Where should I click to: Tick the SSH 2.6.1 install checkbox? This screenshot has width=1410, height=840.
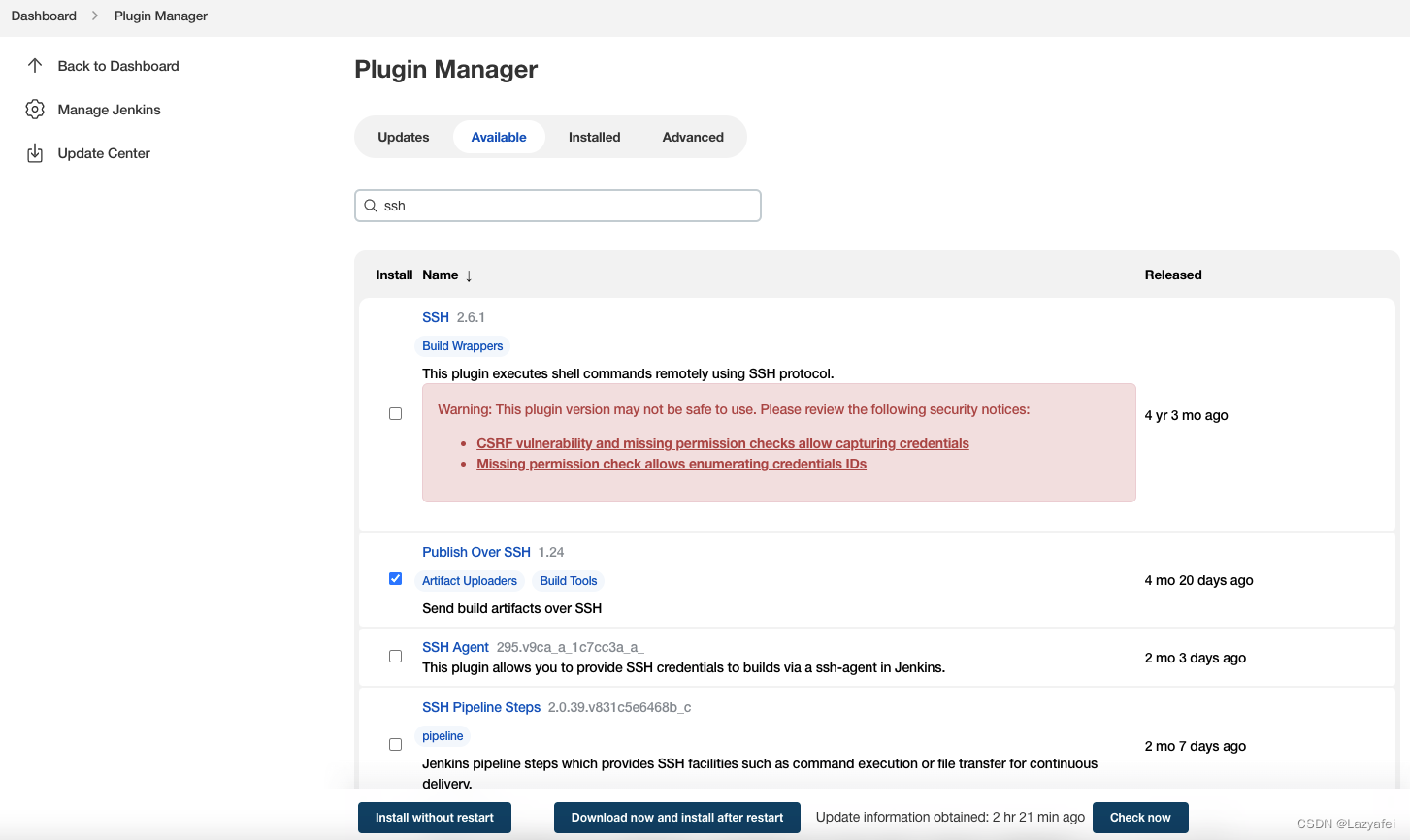tap(395, 414)
